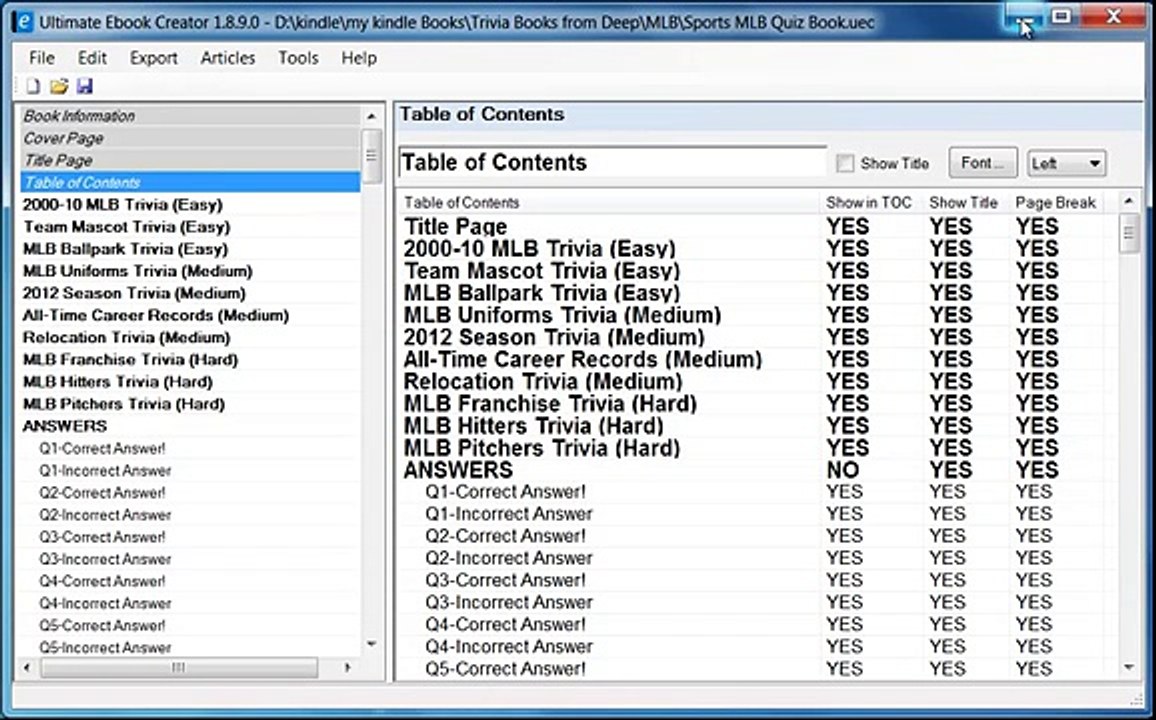Screen dimensions: 1156x720
Task: Select Q5-Correct Answer! in the left list
Action: 191,625
